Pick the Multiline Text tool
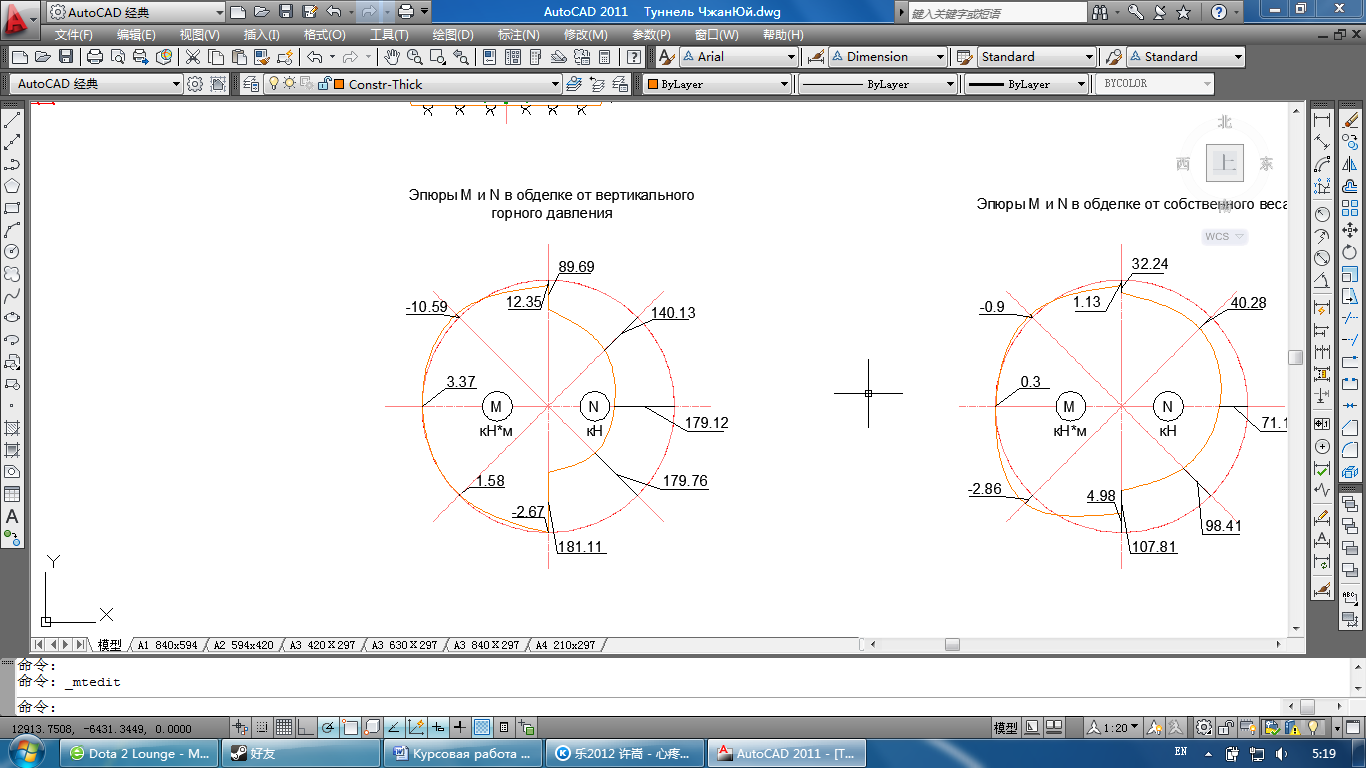 13,517
